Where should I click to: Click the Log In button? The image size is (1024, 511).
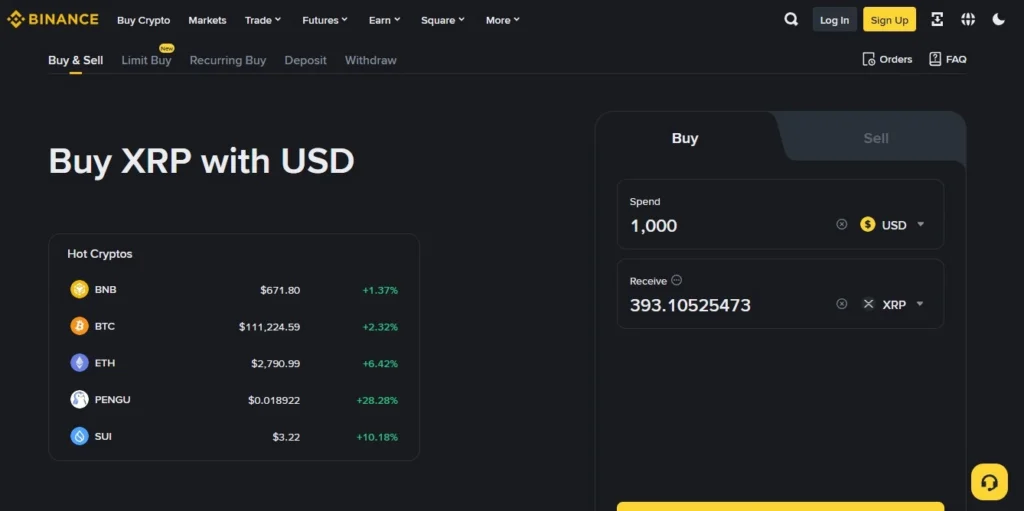tap(835, 20)
